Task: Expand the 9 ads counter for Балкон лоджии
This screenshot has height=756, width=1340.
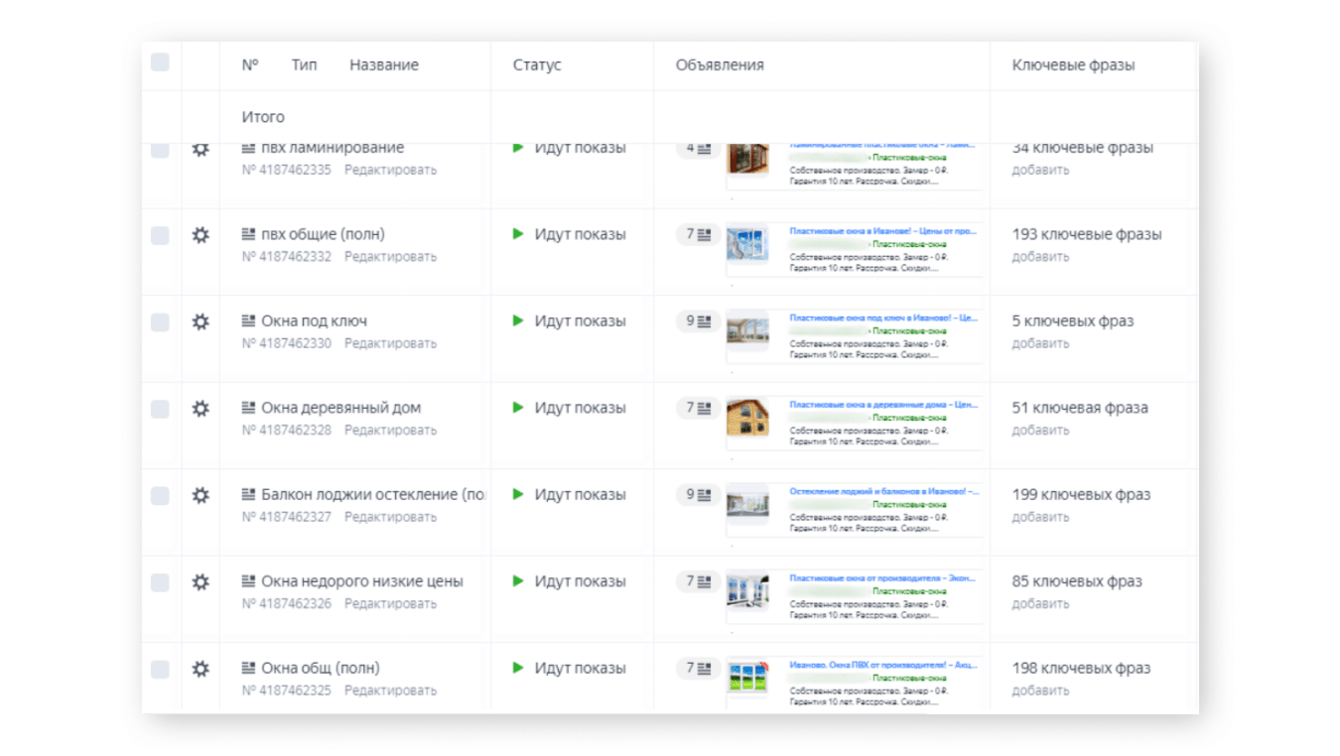Action: [699, 495]
